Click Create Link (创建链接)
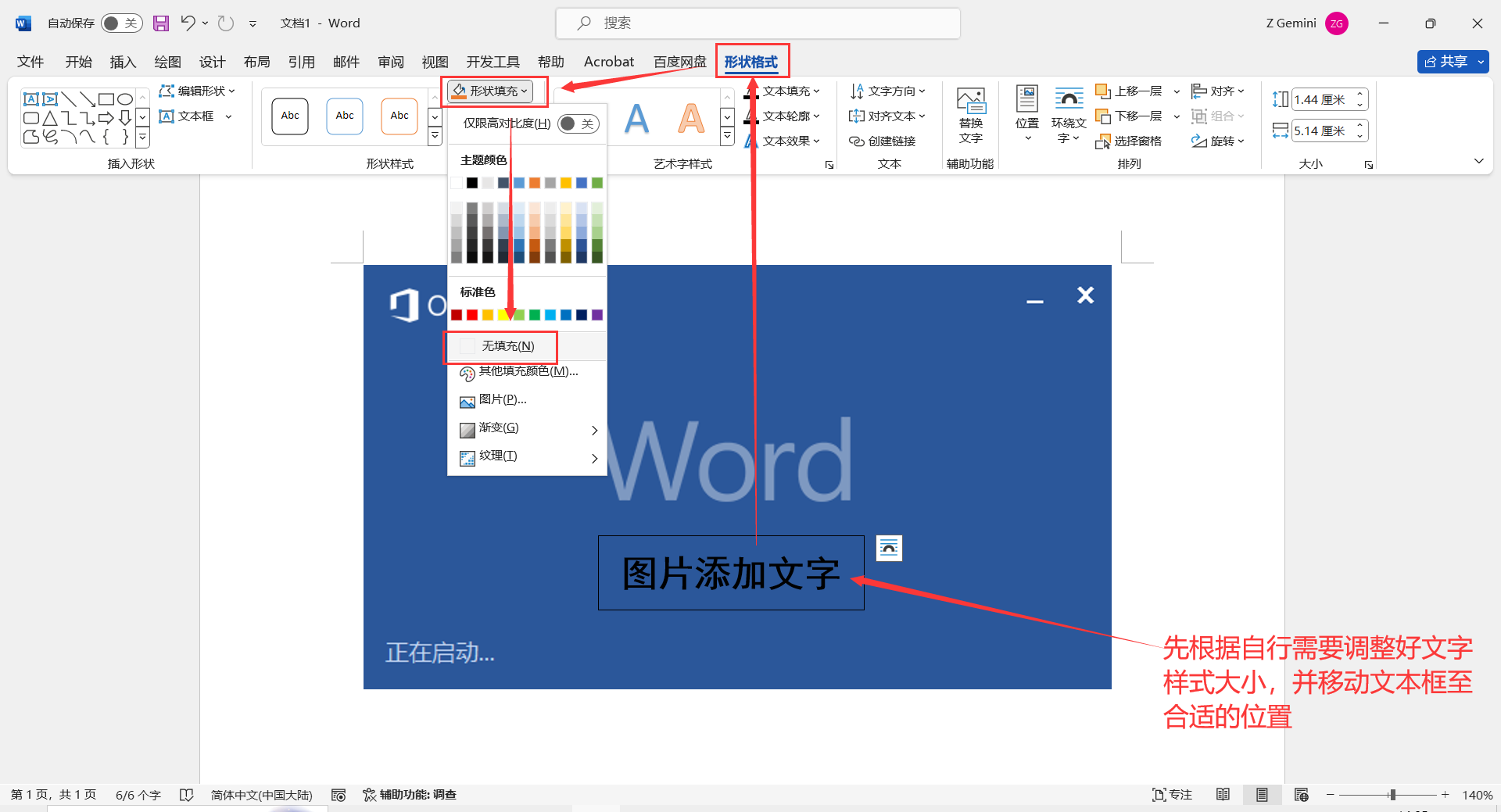The width and height of the screenshot is (1501, 812). click(x=882, y=141)
